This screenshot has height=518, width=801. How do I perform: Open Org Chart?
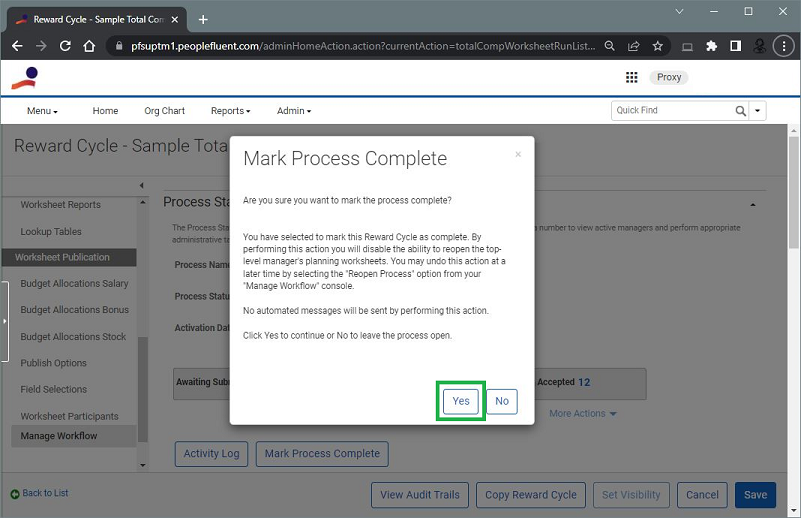164,111
